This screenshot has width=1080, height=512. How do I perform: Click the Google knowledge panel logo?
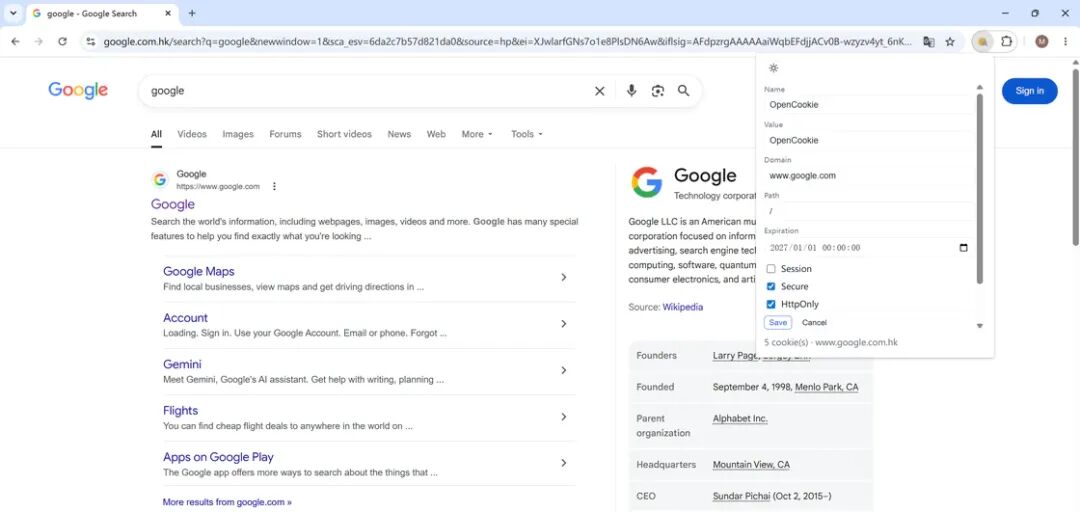(x=646, y=182)
